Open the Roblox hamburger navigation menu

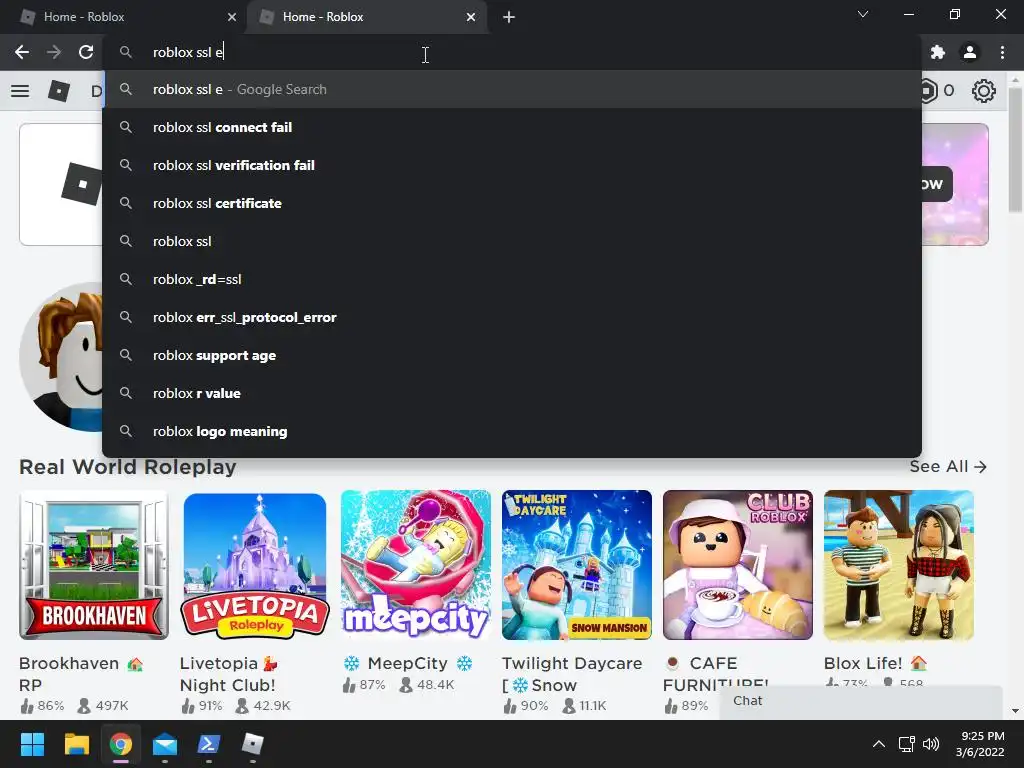[x=20, y=91]
